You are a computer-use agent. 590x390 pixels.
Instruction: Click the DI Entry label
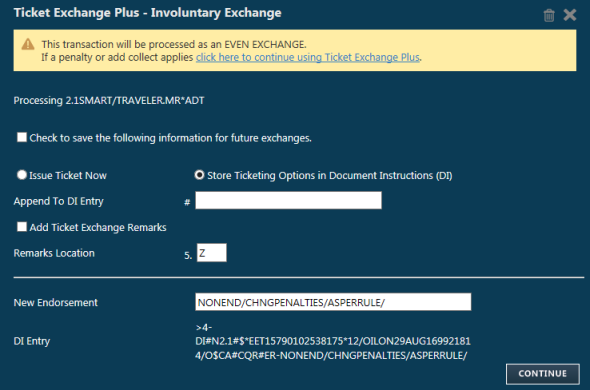[32, 341]
